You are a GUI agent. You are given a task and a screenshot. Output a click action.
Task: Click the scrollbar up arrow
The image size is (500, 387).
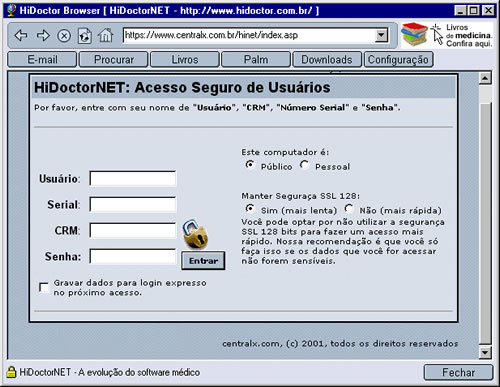(x=485, y=79)
